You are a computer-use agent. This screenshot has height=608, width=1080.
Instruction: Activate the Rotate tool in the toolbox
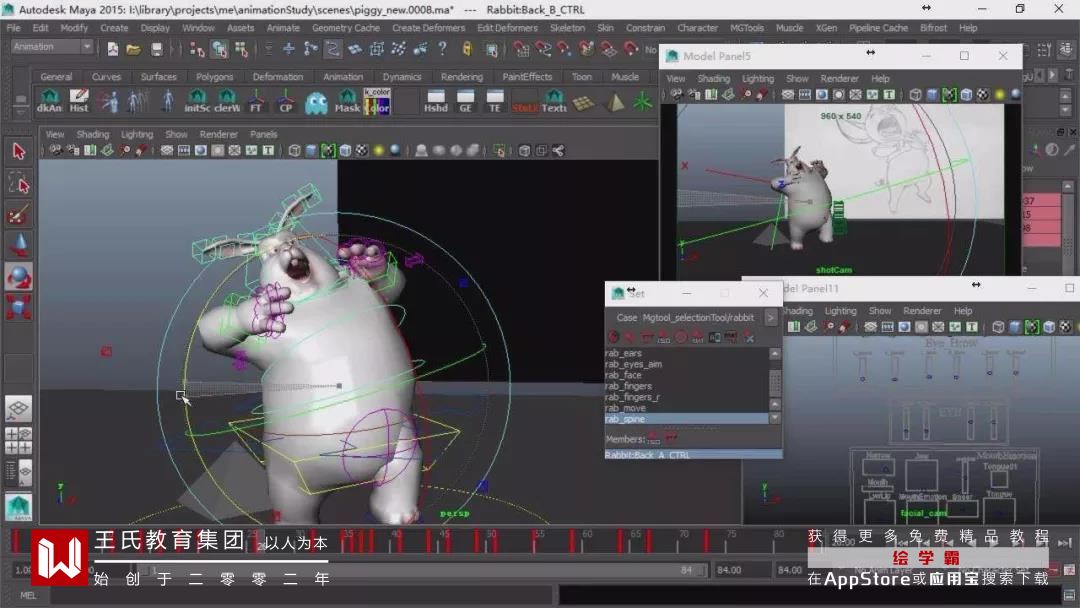(19, 277)
